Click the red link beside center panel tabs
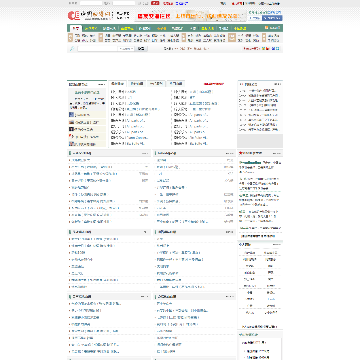 click(214, 84)
